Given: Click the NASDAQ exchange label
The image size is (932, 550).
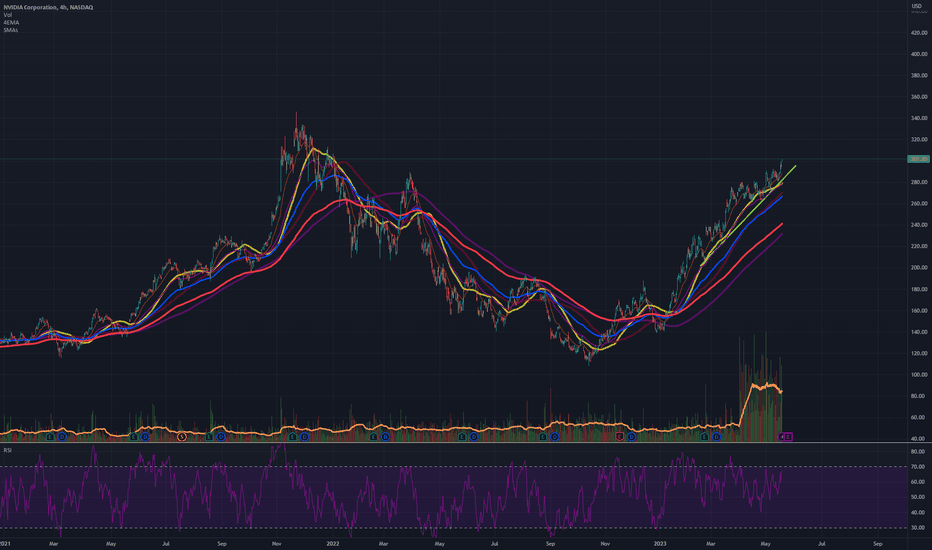Looking at the screenshot, I should pos(81,7).
